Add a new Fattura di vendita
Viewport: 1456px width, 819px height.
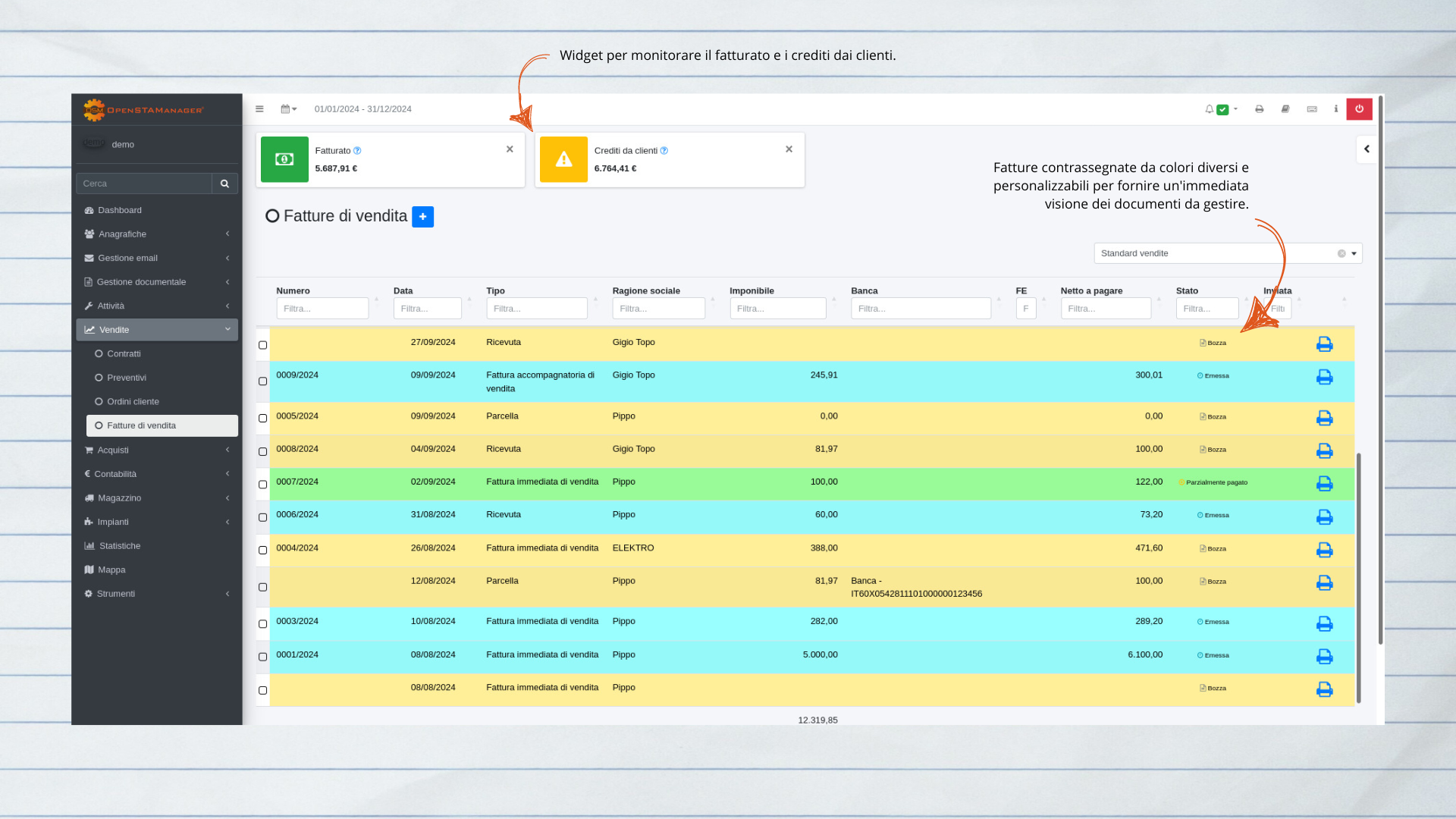(422, 217)
